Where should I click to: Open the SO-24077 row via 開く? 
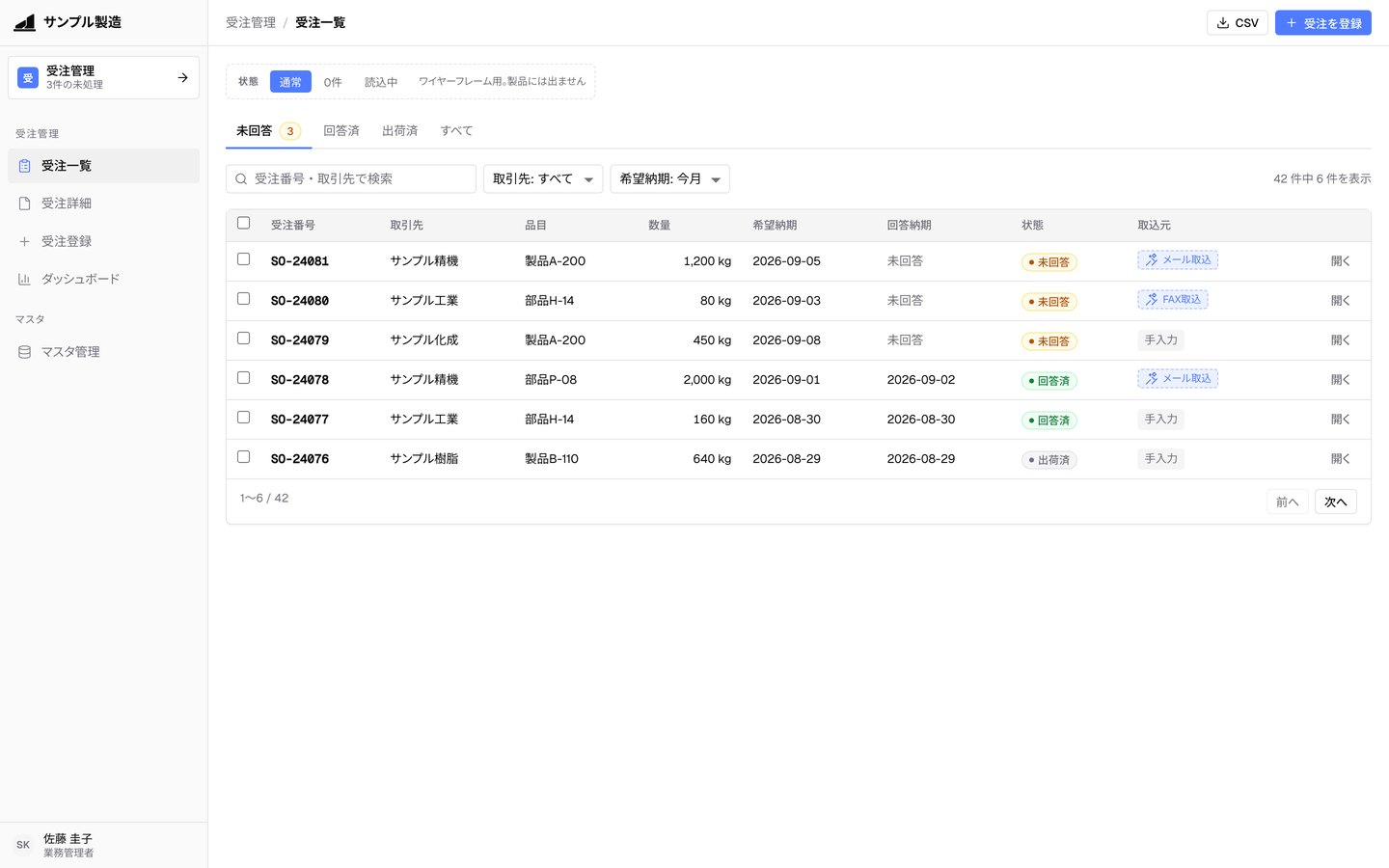[x=1341, y=420]
